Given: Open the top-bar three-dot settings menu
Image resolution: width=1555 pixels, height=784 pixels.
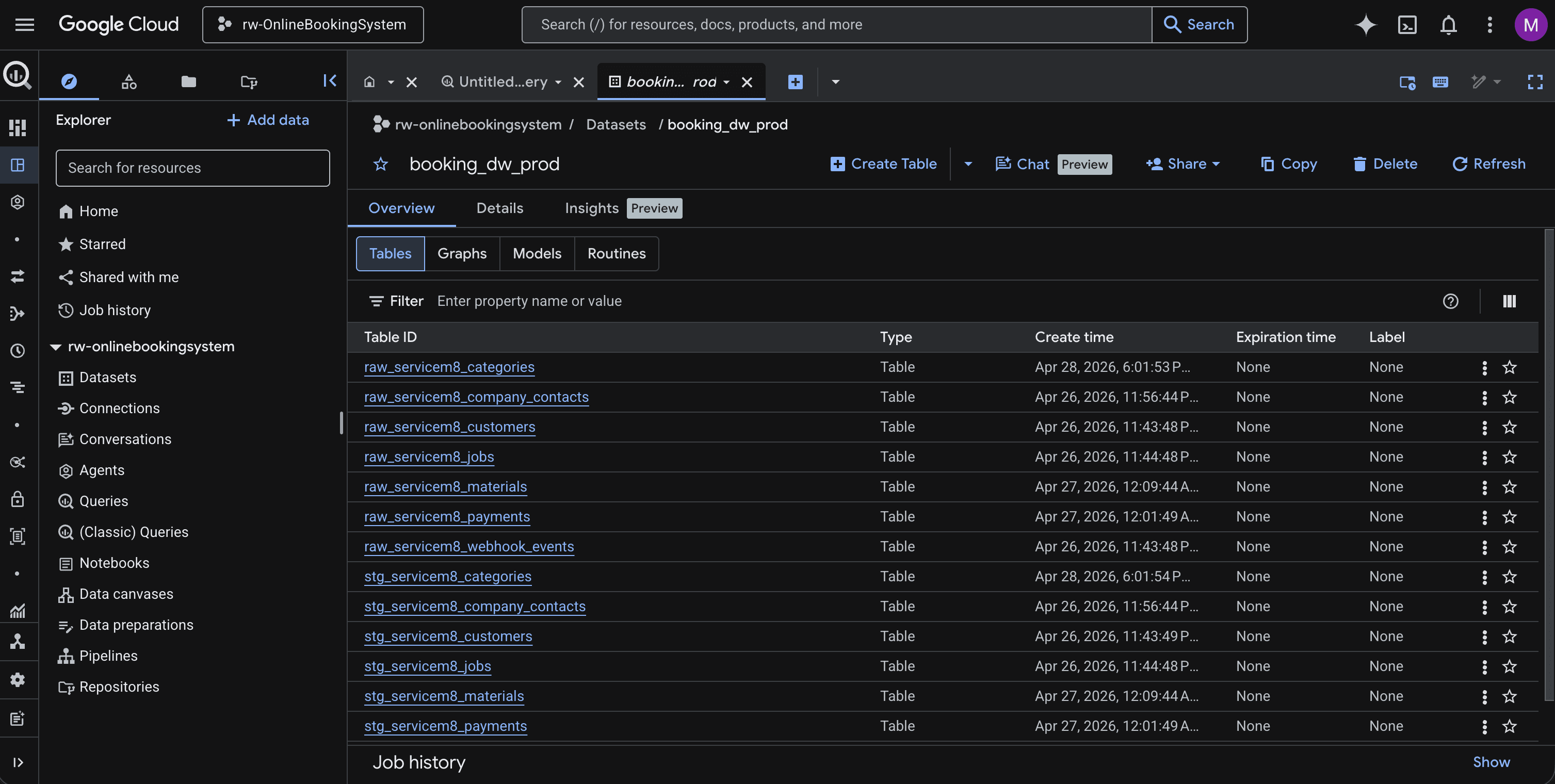Looking at the screenshot, I should point(1489,25).
